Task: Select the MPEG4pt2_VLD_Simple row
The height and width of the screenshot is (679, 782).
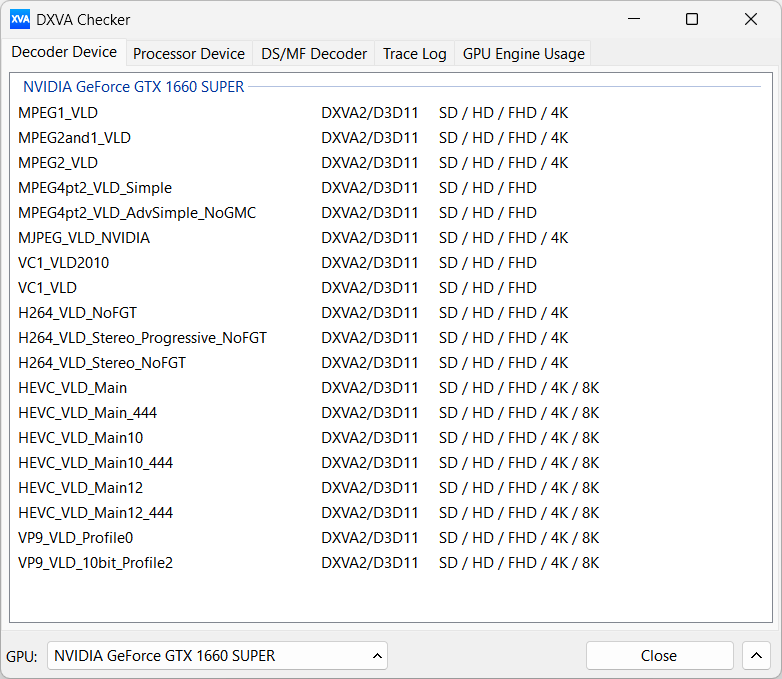Action: click(x=391, y=188)
